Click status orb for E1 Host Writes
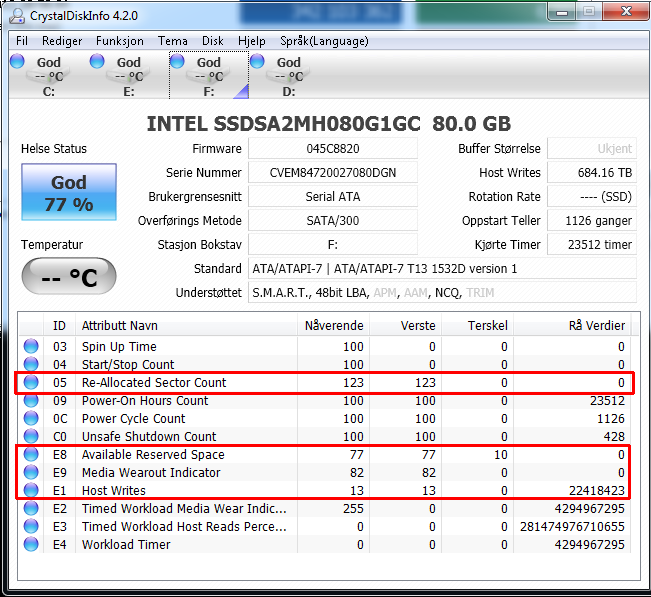651x597 pixels. click(31, 490)
